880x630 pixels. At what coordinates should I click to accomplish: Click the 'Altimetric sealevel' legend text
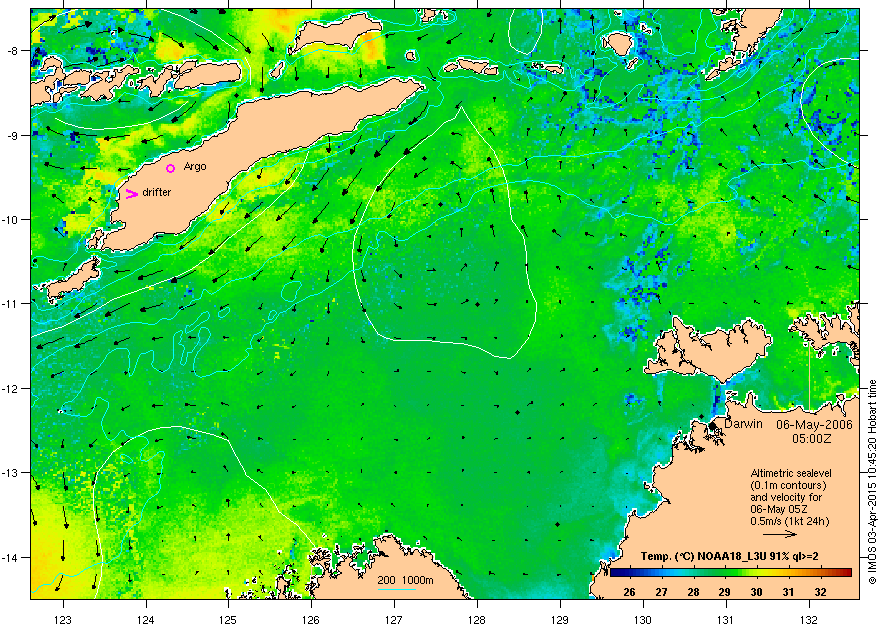click(791, 473)
